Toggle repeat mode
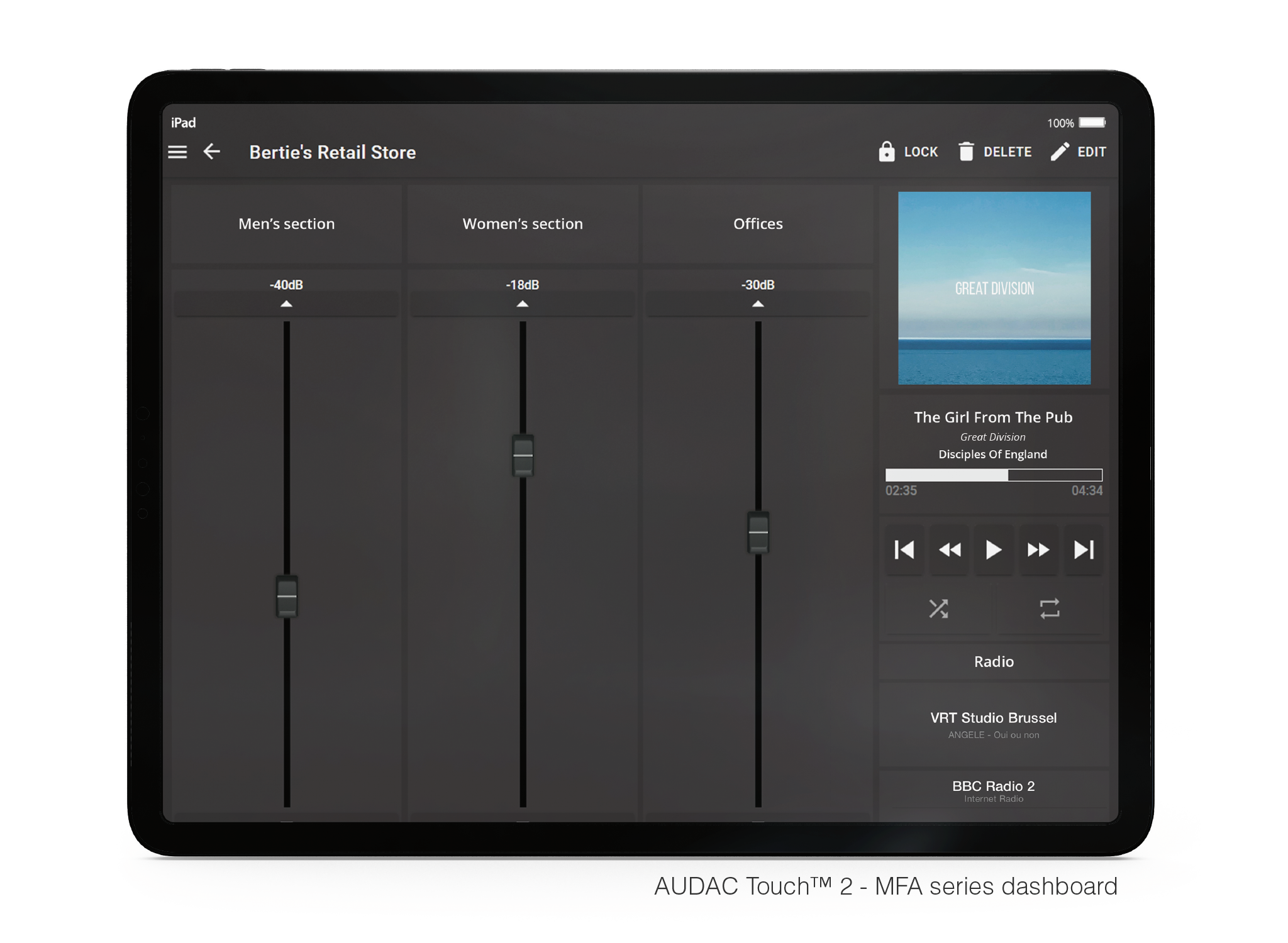1288x943 pixels. (x=1050, y=609)
